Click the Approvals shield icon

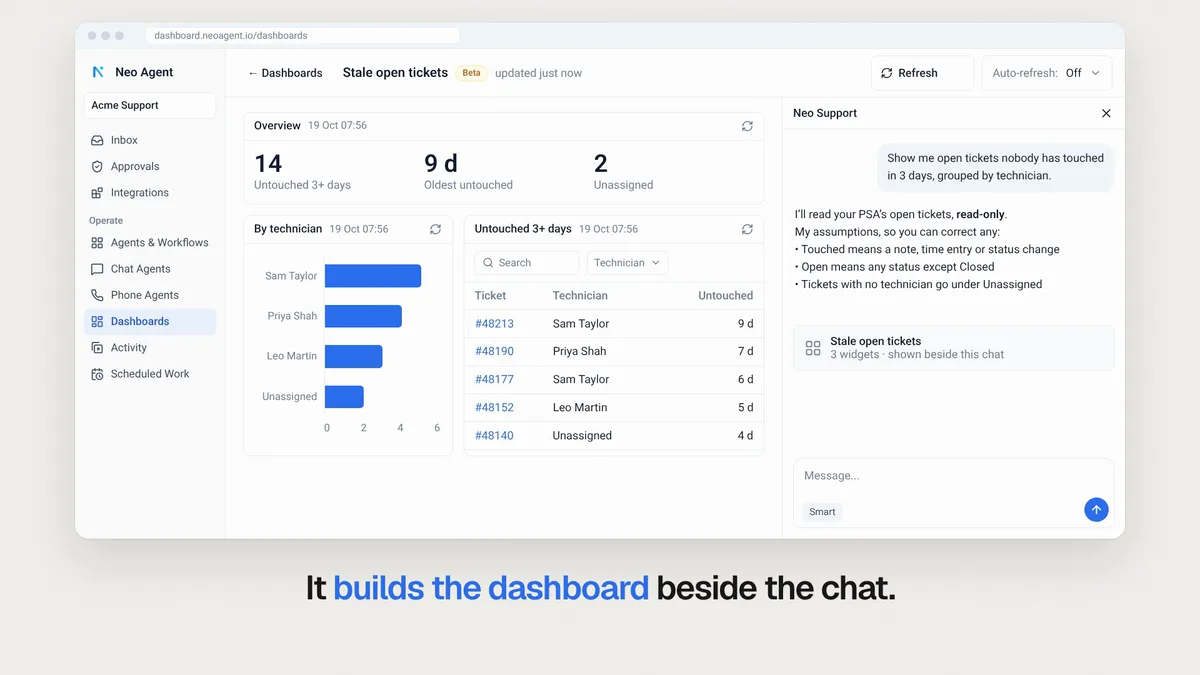point(97,166)
